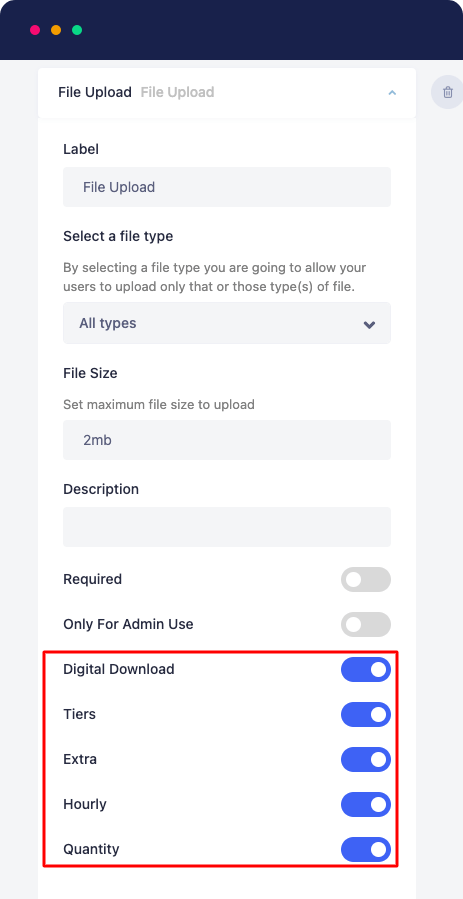Click the green window dot
Image resolution: width=463 pixels, height=899 pixels.
[77, 30]
